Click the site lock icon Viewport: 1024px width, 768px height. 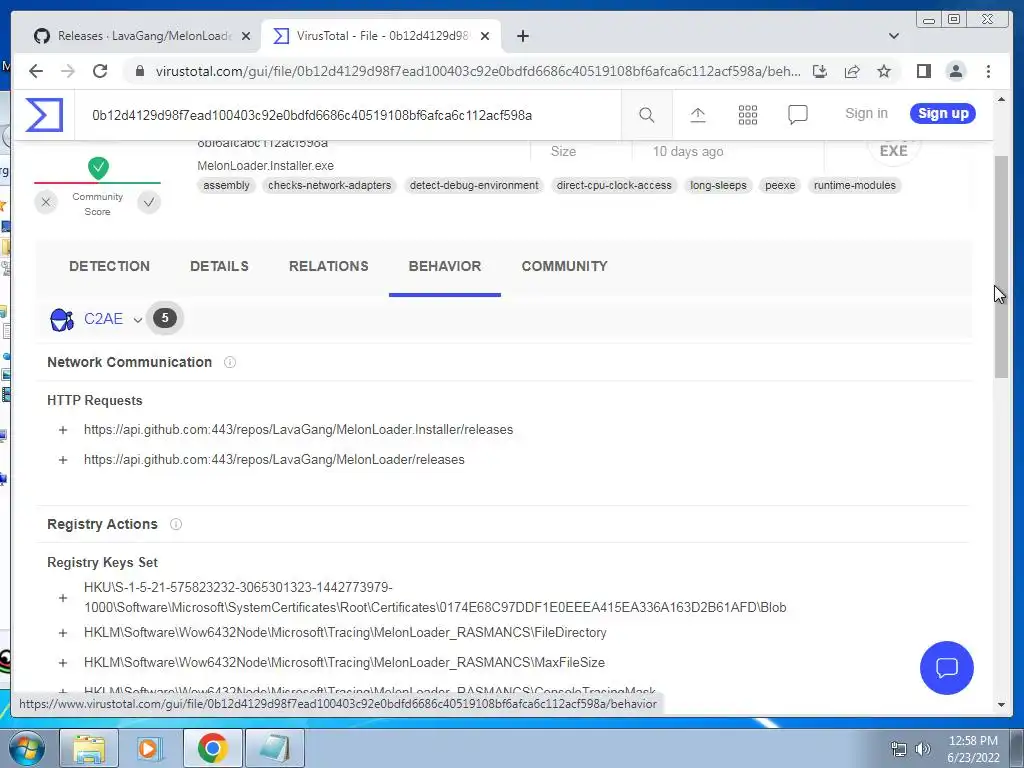[x=139, y=71]
